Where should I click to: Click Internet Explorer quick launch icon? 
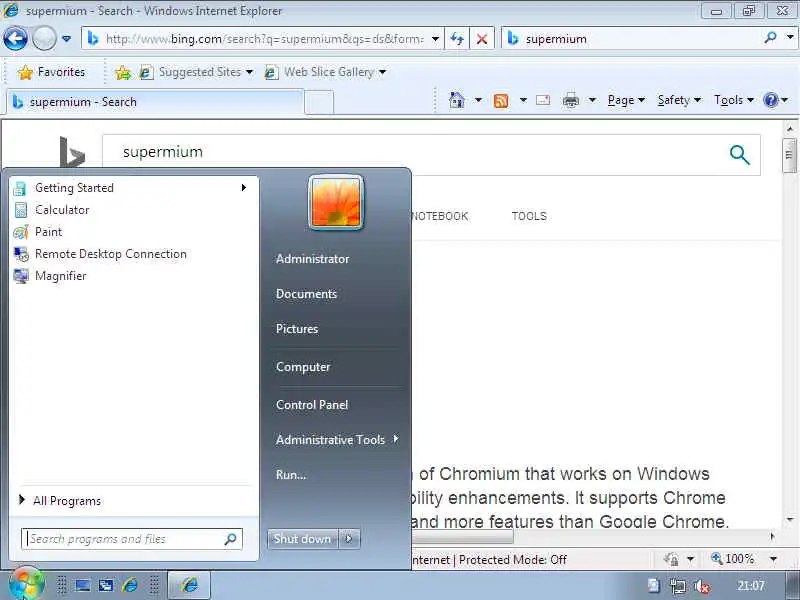click(x=130, y=585)
